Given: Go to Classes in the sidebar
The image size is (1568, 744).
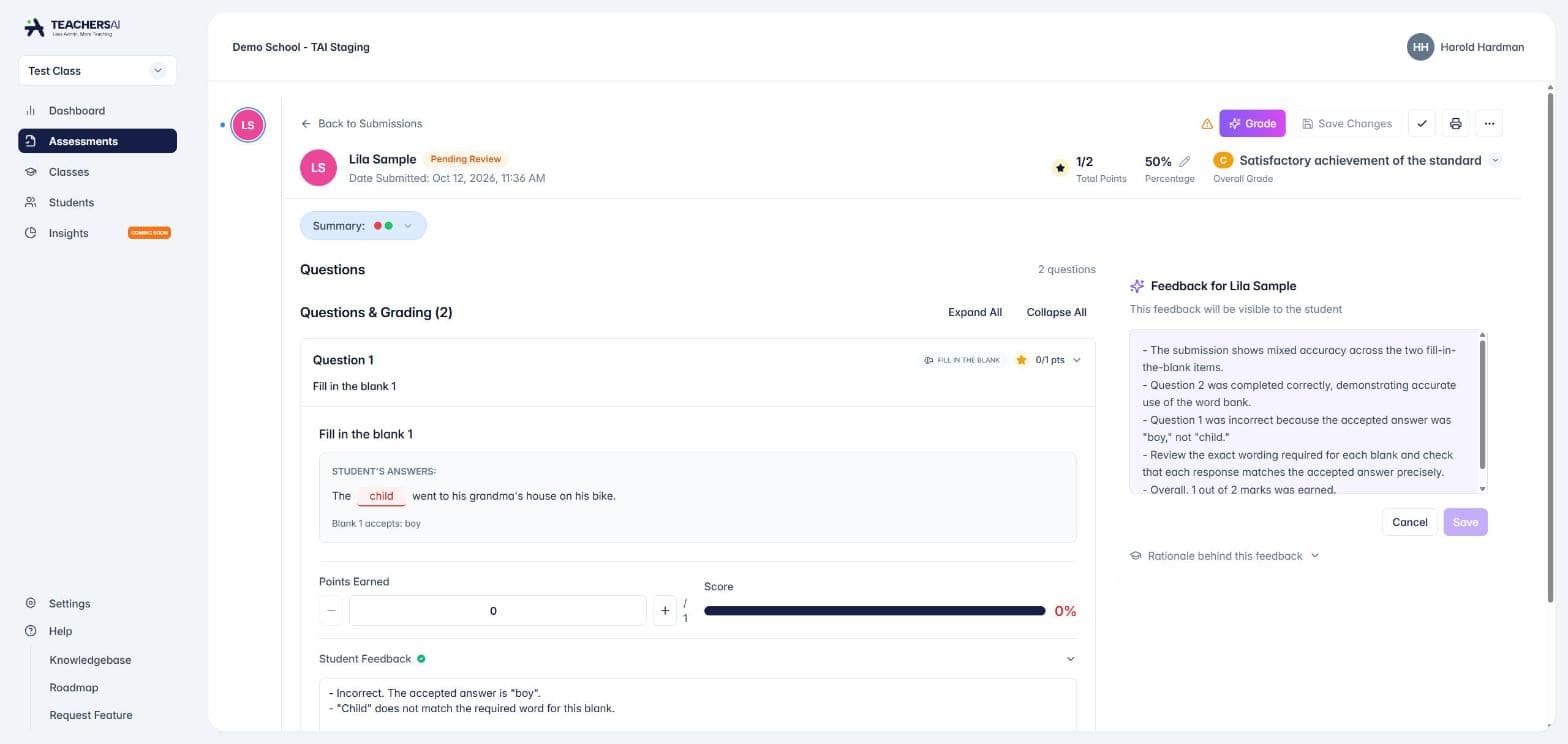Looking at the screenshot, I should (97, 172).
